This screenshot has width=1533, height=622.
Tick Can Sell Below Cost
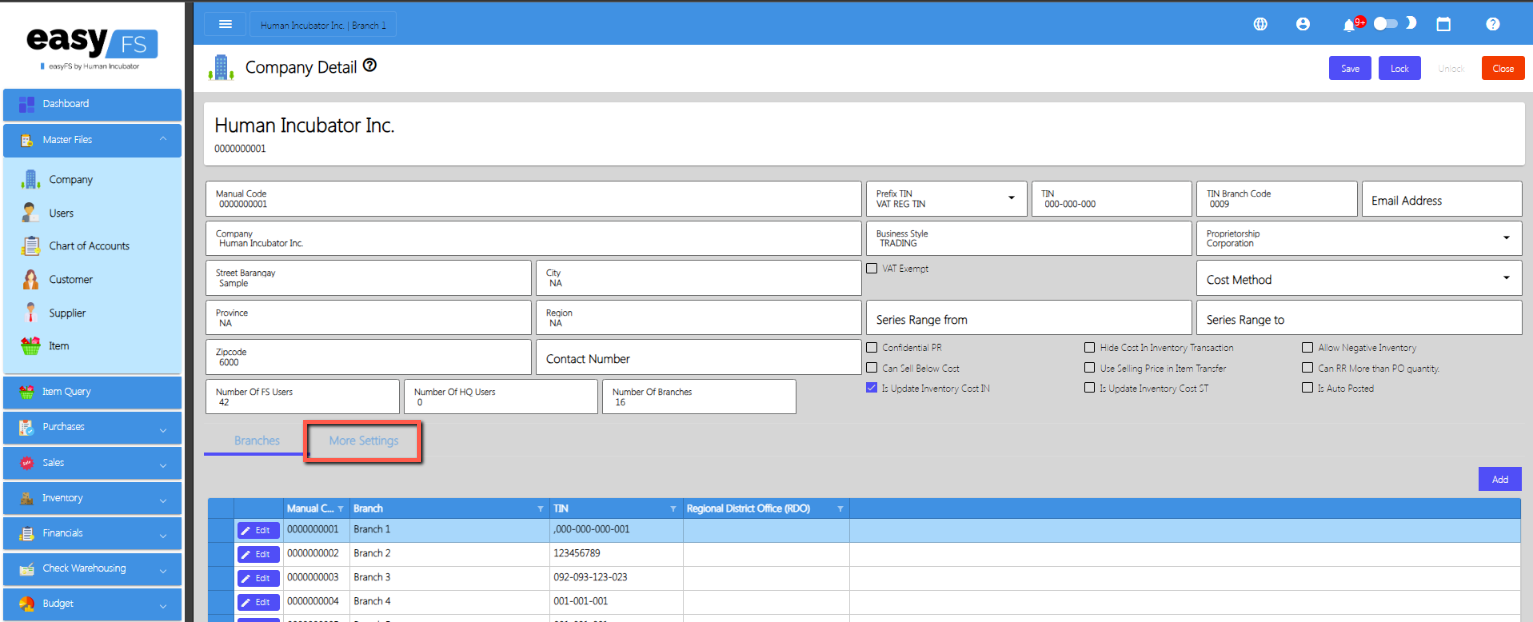pyautogui.click(x=872, y=368)
